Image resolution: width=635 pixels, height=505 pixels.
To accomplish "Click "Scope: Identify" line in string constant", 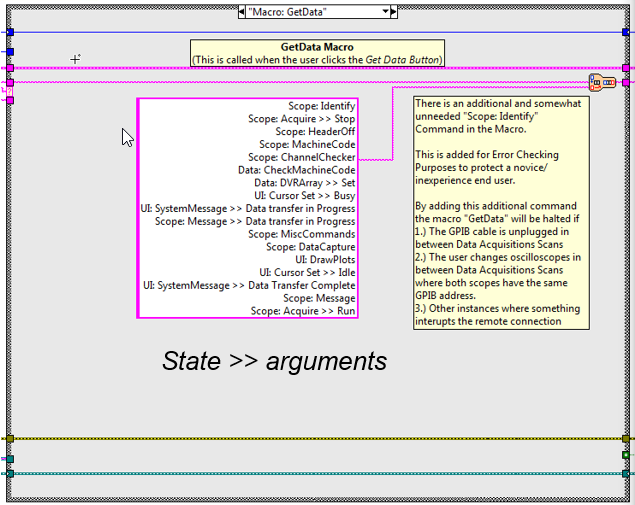I will click(x=321, y=105).
